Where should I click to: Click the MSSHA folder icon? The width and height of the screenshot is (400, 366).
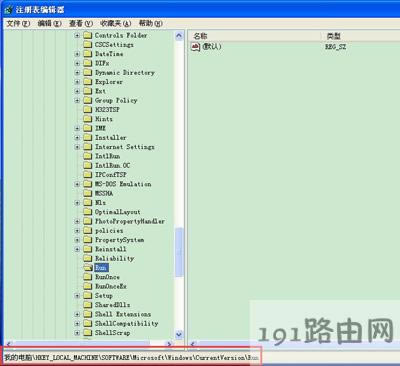[88, 193]
